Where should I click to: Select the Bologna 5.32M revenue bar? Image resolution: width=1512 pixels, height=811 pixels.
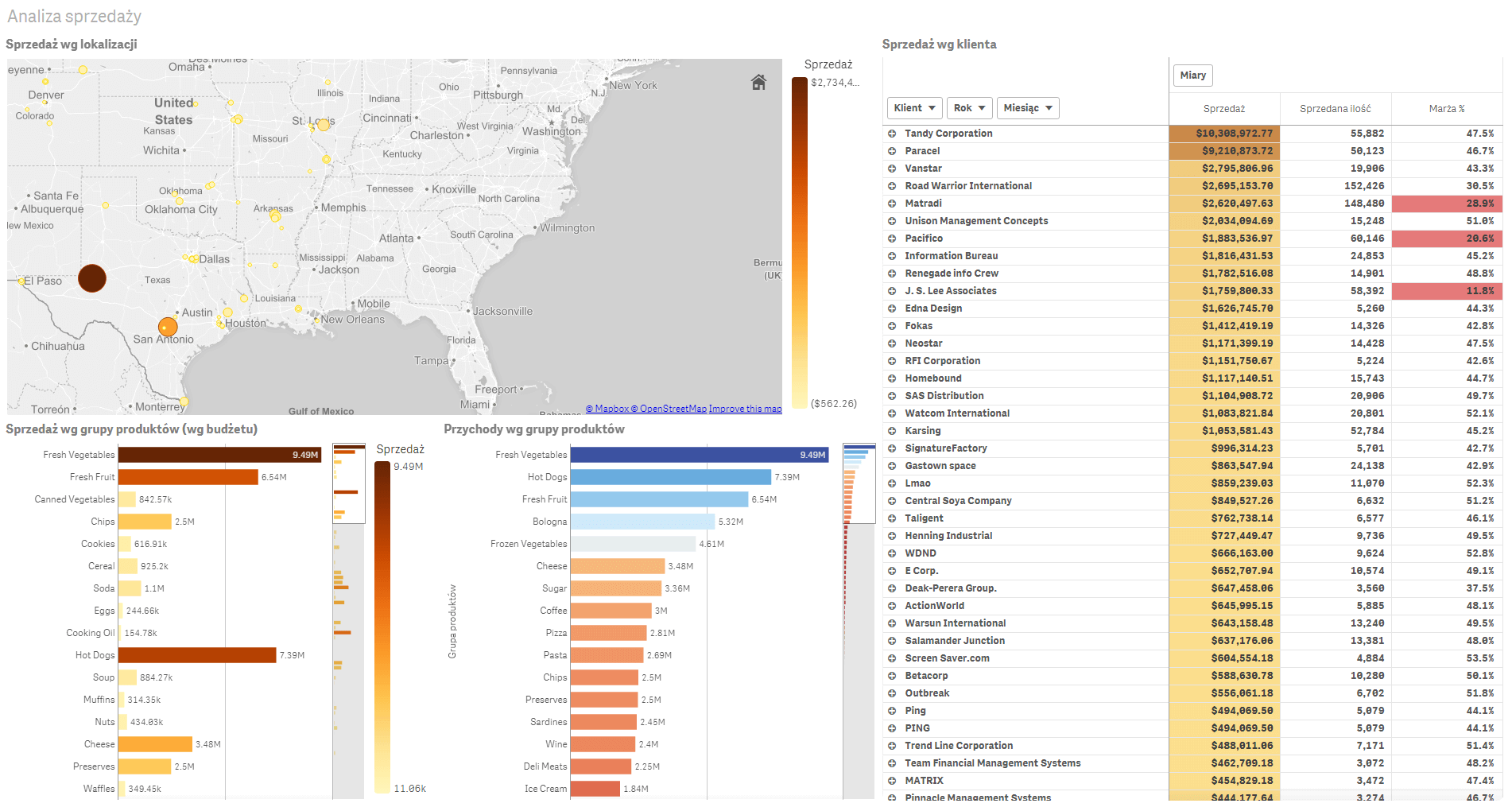coord(642,522)
